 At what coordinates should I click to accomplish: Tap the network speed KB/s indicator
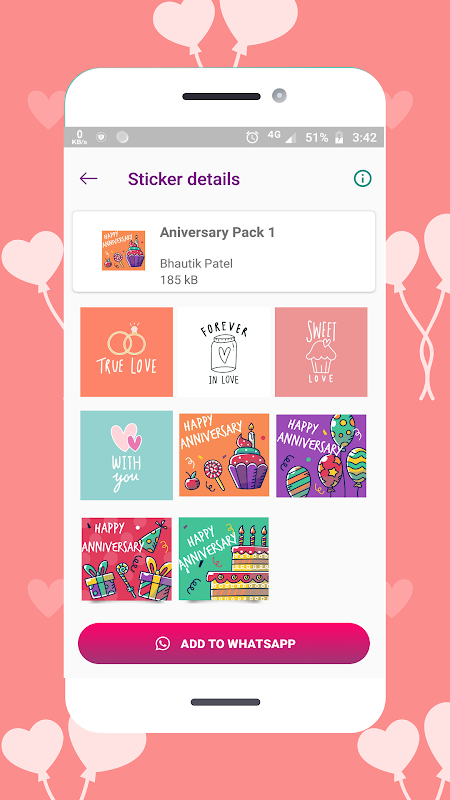pyautogui.click(x=79, y=137)
